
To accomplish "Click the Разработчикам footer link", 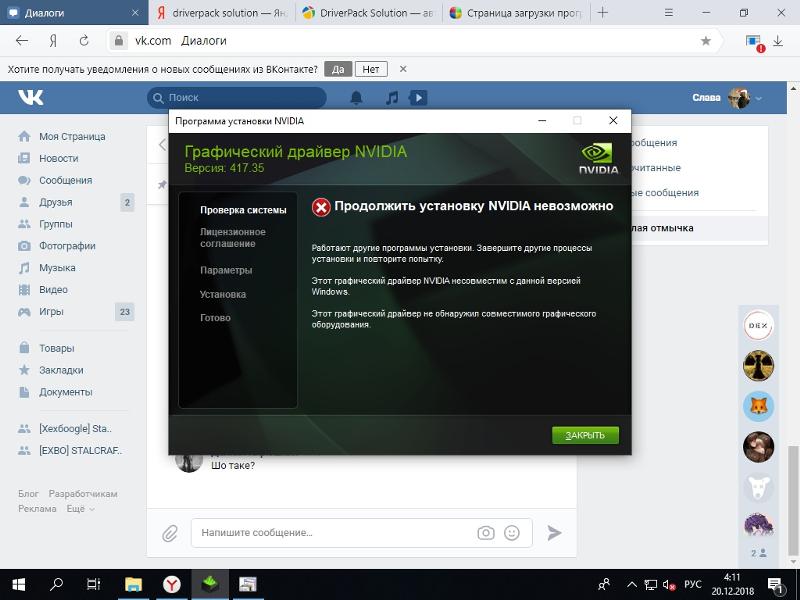I will 83,494.
